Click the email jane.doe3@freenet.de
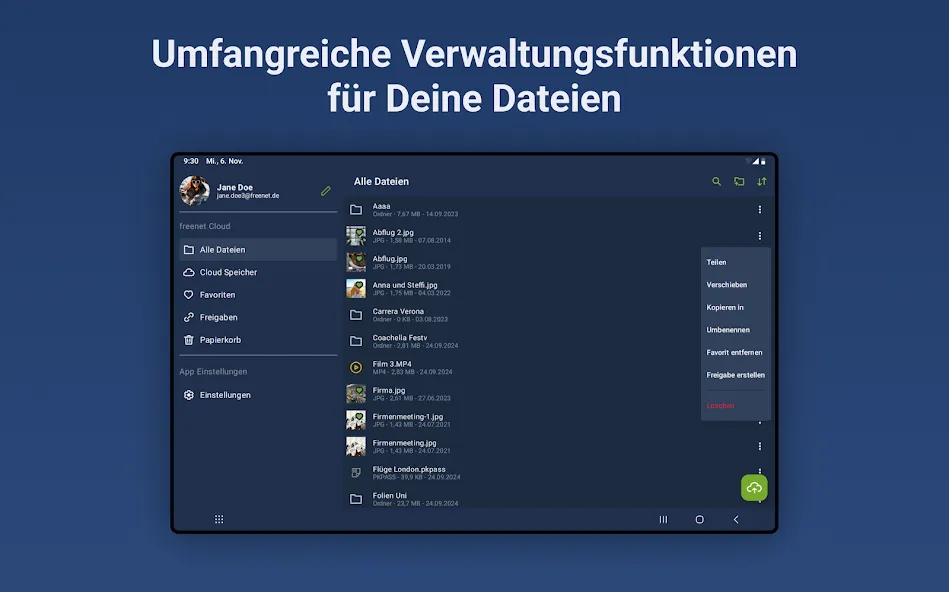Screen dimensions: 949x592 (248, 196)
